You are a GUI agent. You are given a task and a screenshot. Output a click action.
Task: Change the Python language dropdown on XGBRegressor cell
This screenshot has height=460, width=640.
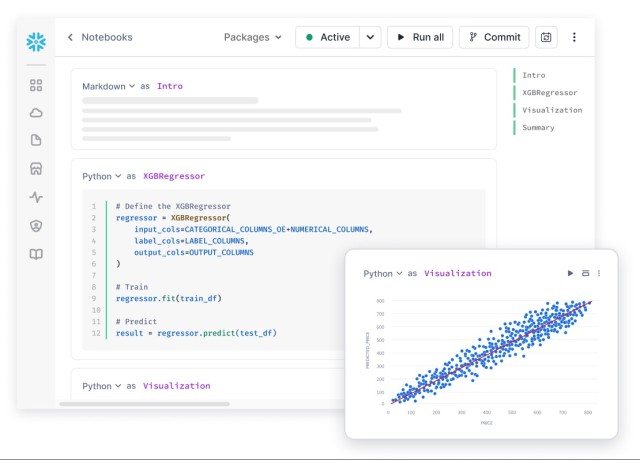[101, 176]
